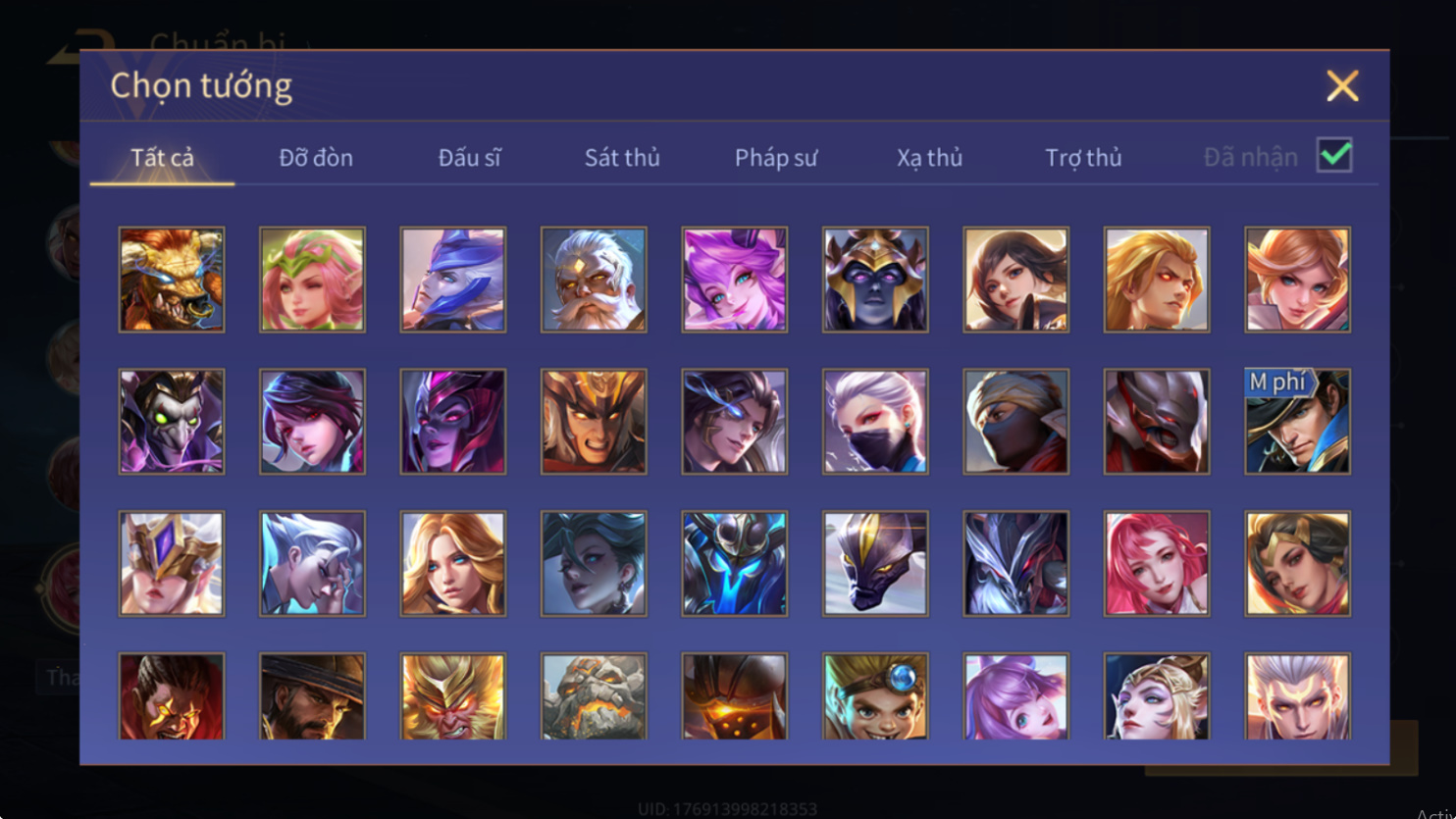Pick the pink-haired green-crowned fairy hero
The width and height of the screenshot is (1456, 819).
(312, 280)
